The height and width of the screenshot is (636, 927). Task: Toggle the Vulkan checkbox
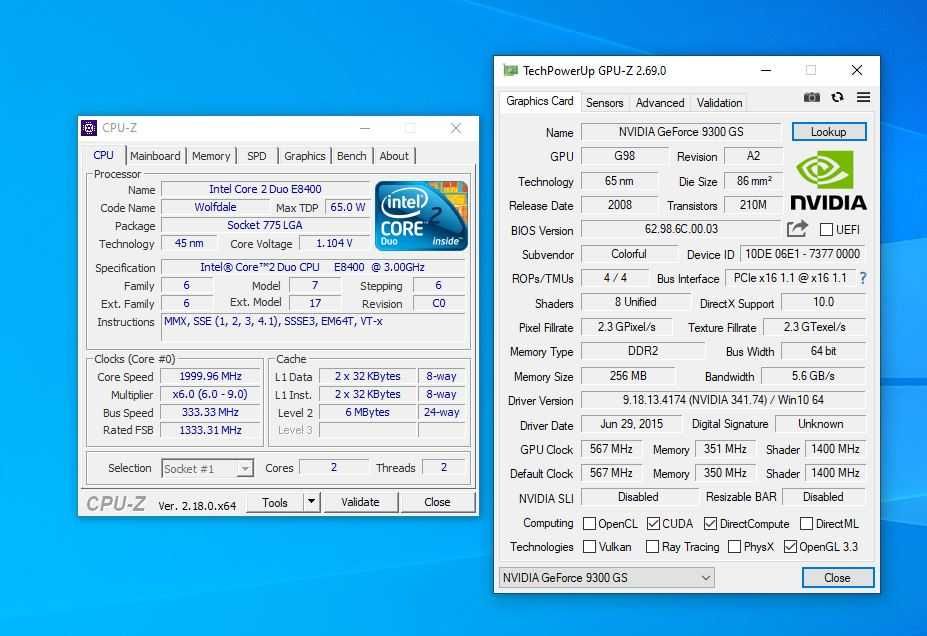[x=589, y=547]
